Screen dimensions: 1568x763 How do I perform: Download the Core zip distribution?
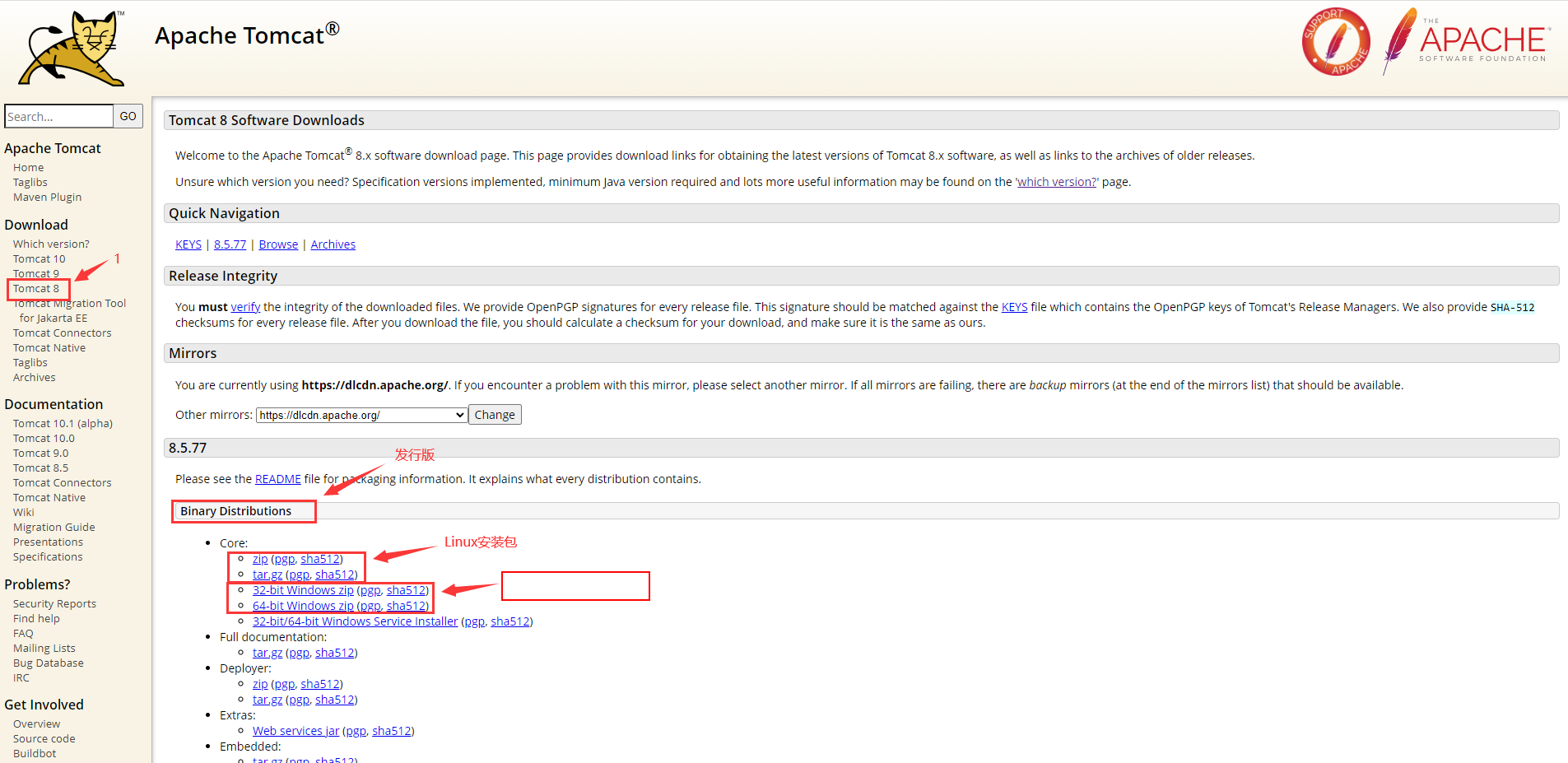(x=260, y=559)
